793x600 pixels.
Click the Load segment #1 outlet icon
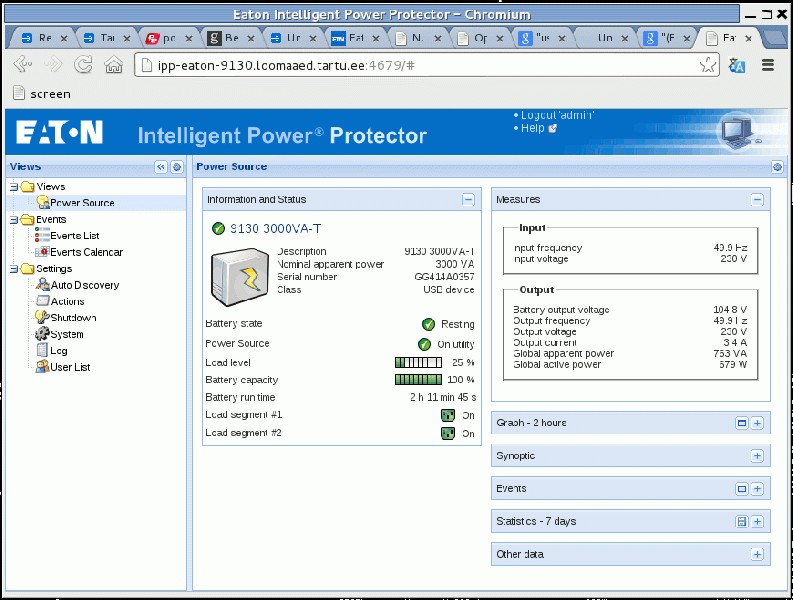click(448, 415)
